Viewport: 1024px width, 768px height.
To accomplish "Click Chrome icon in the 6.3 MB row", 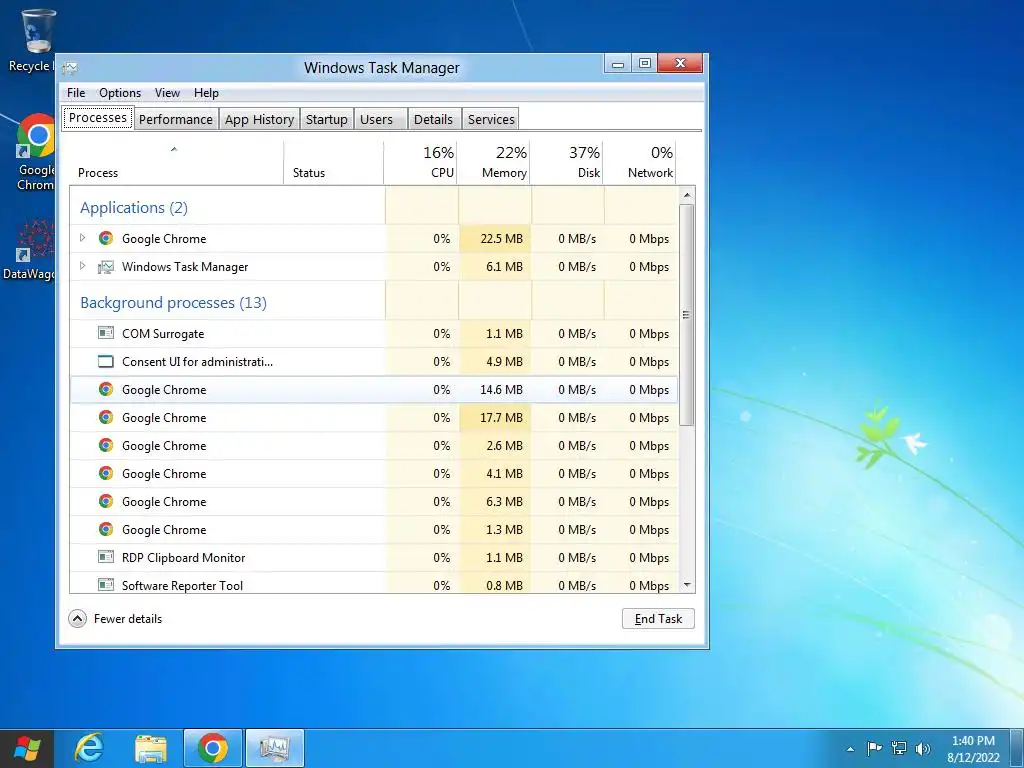I will (x=106, y=502).
